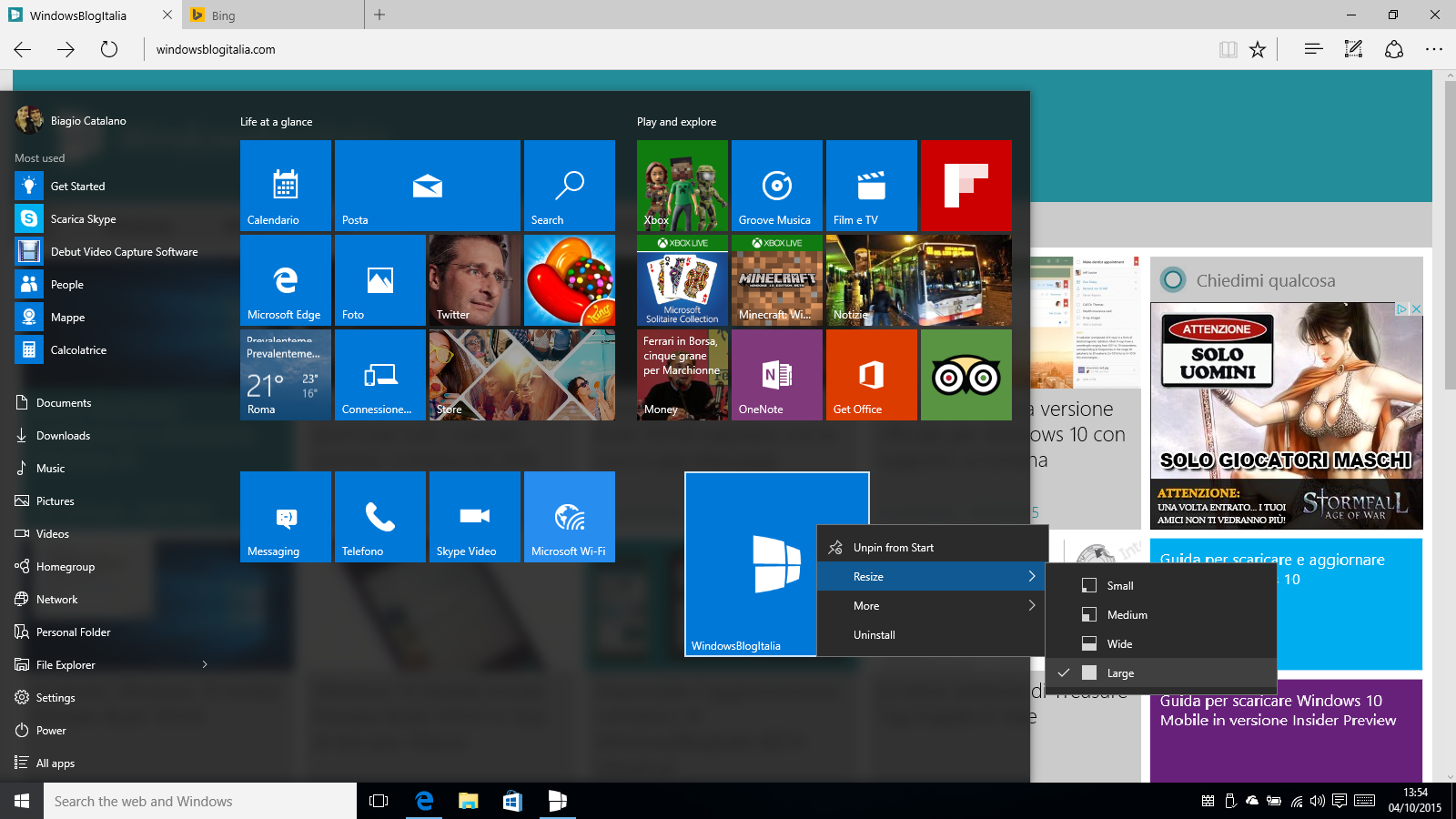Open Groove Musica tile

(777, 186)
